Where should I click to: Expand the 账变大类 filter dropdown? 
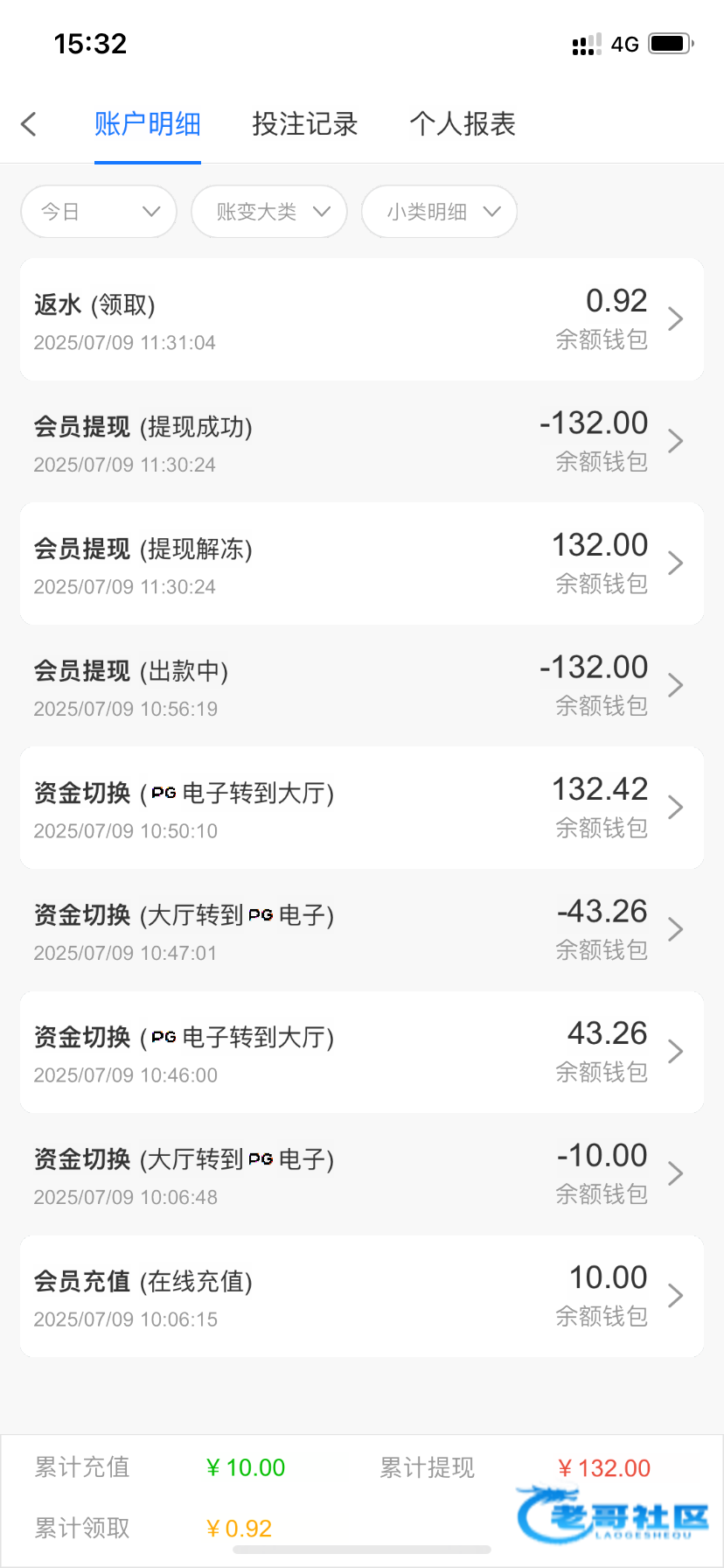(x=269, y=212)
